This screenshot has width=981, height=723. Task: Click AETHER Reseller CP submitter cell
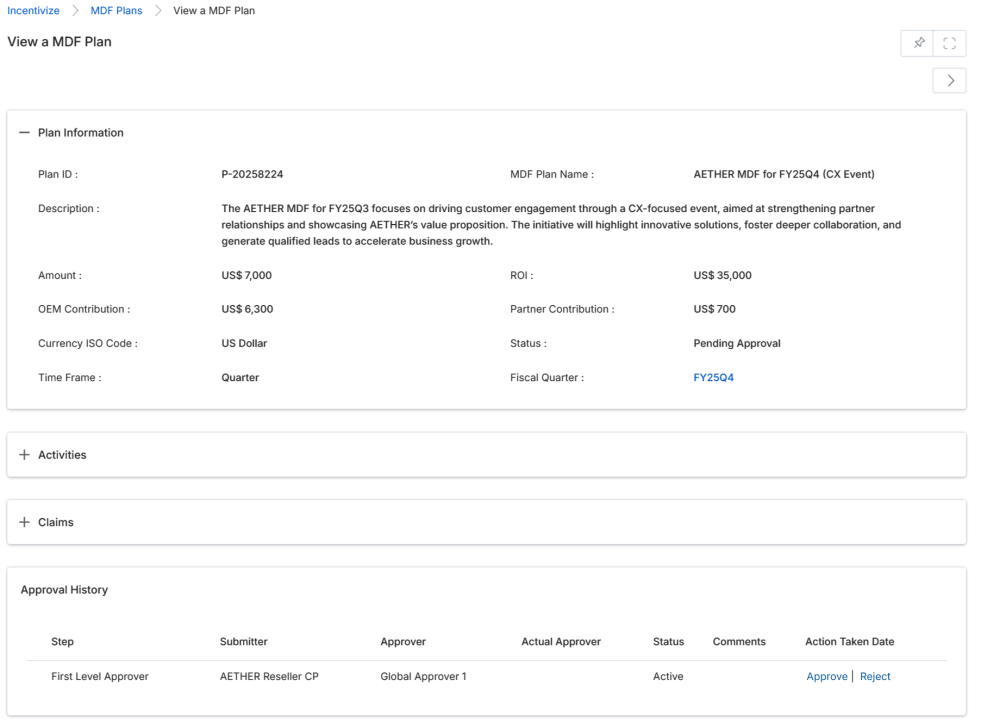click(269, 677)
